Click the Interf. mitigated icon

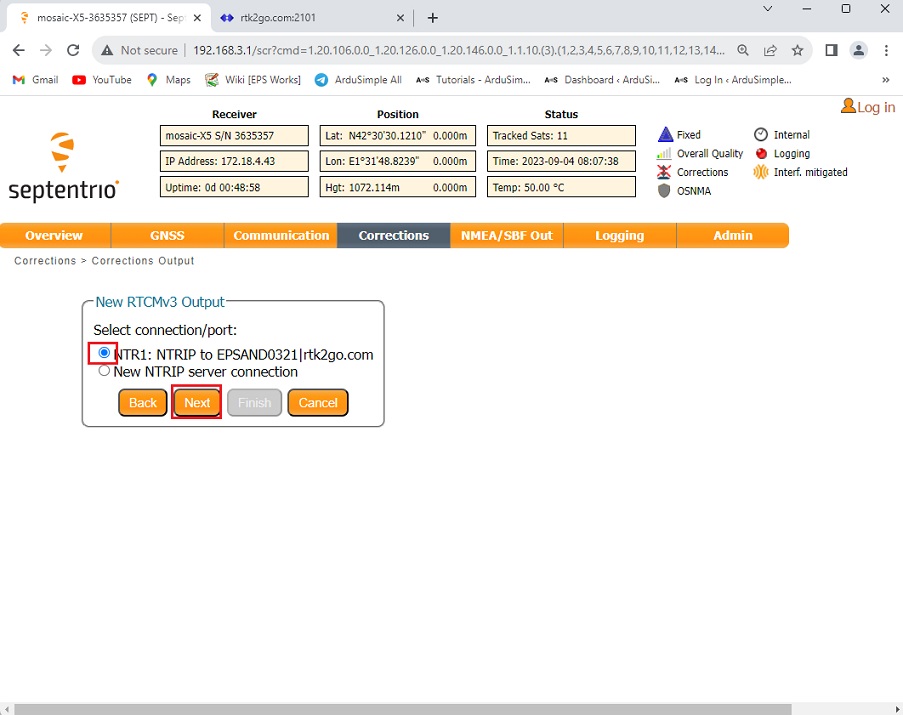[761, 172]
